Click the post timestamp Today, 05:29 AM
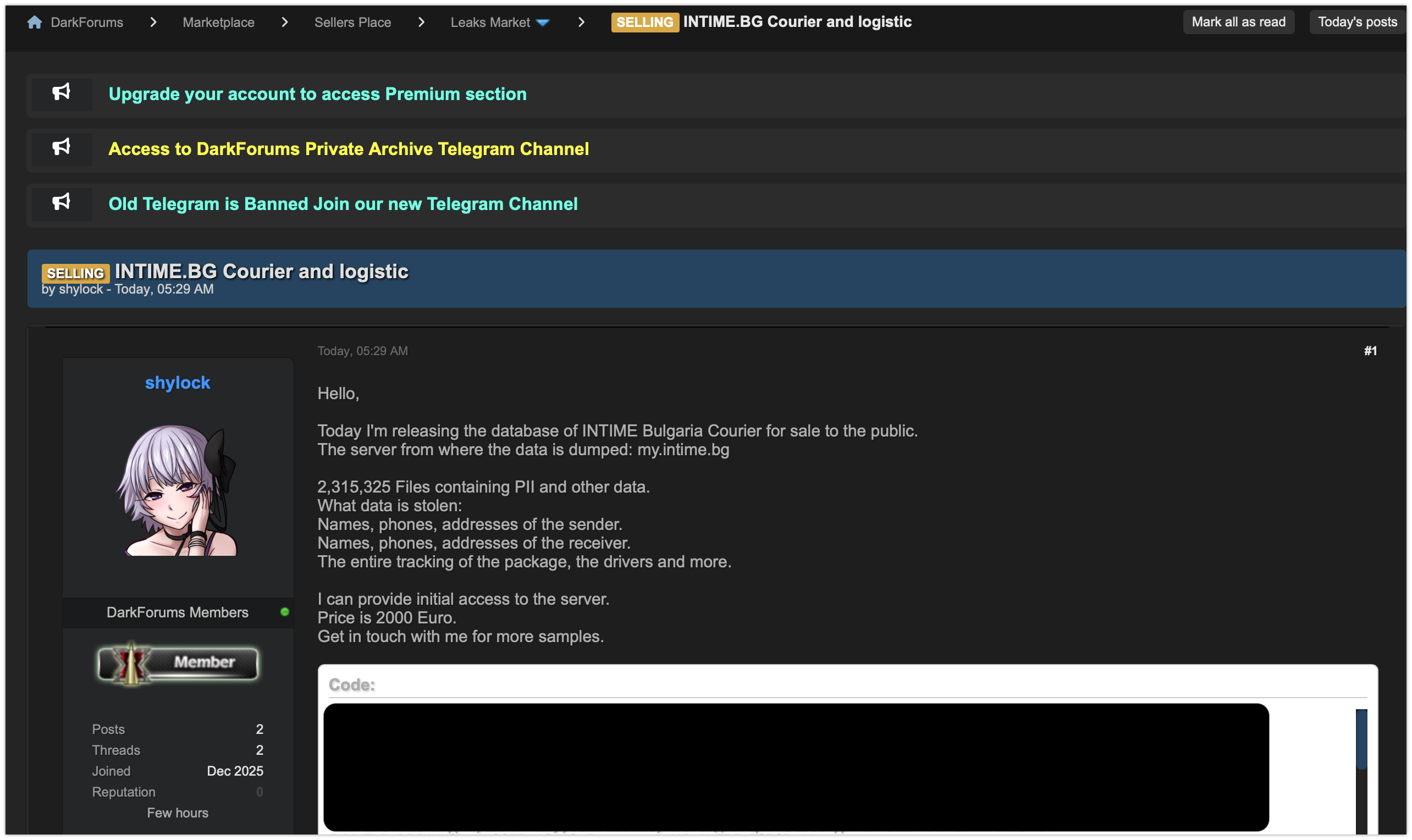Screen dimensions: 1412x840 pyautogui.click(x=362, y=351)
